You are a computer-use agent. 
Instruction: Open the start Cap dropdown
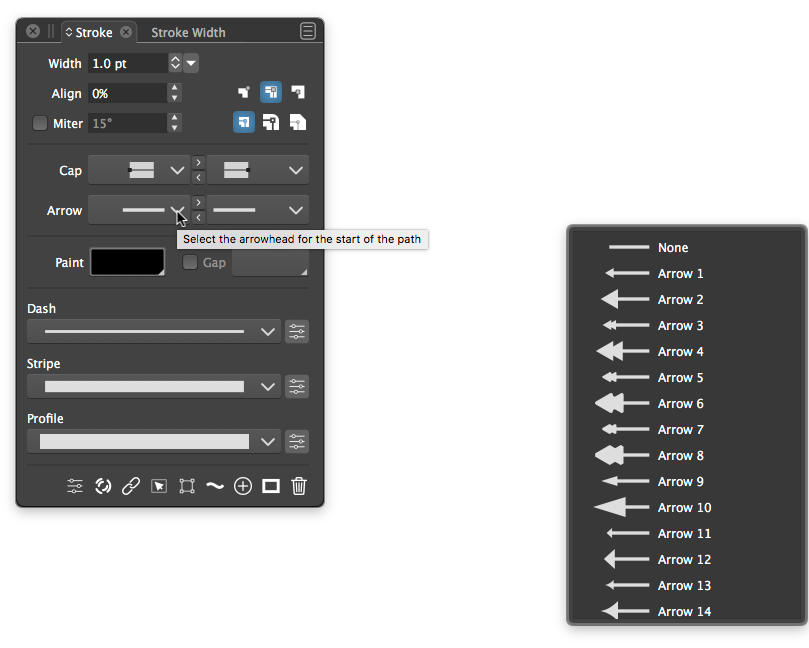138,170
